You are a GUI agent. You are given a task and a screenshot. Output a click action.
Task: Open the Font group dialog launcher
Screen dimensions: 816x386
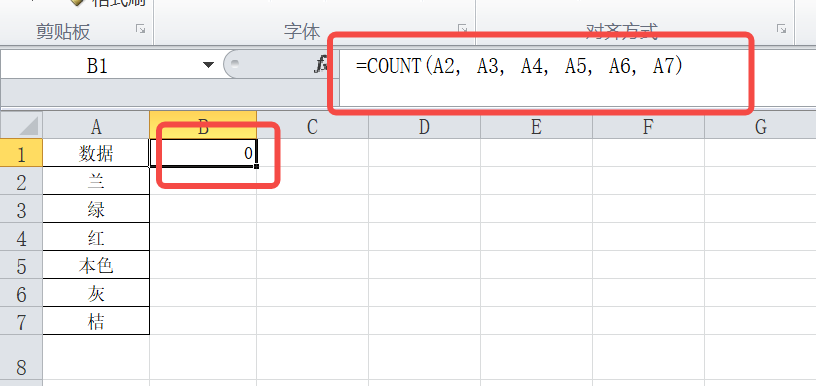pos(462,29)
